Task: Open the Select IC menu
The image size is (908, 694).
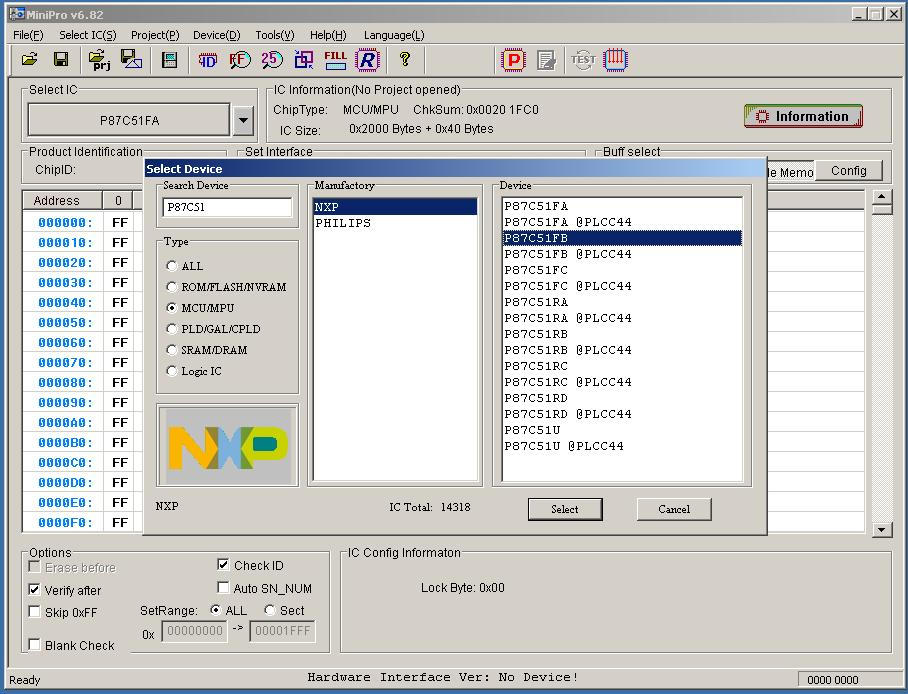Action: click(x=87, y=35)
